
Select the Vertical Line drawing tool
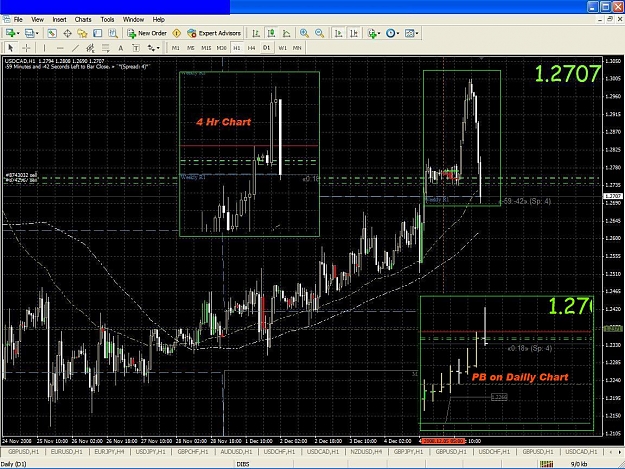[44, 48]
